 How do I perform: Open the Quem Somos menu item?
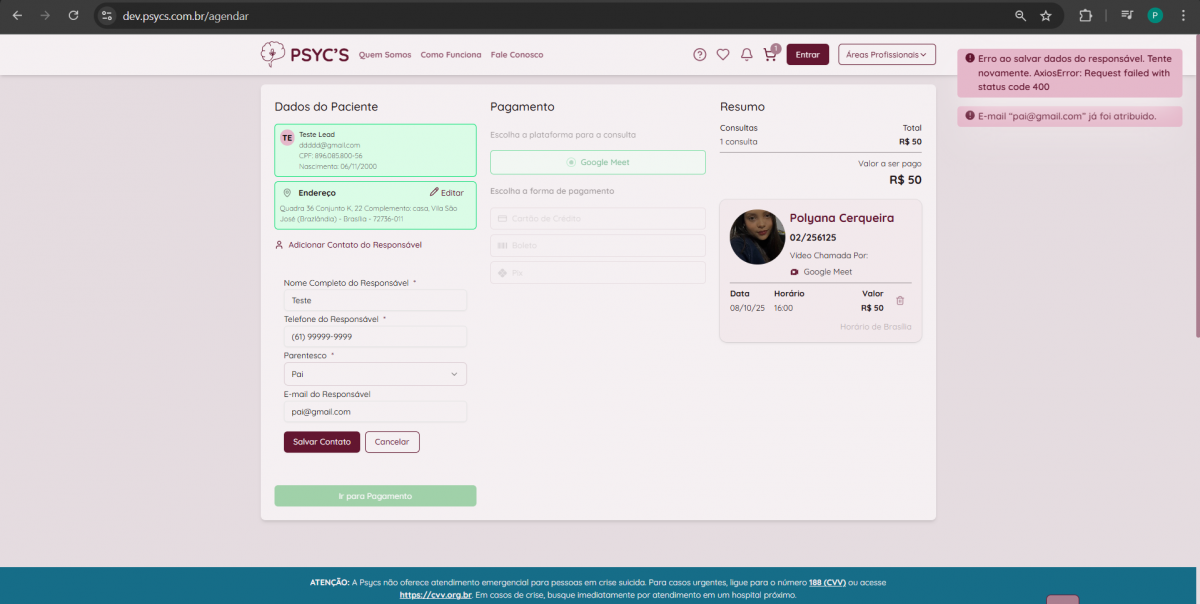click(x=385, y=55)
